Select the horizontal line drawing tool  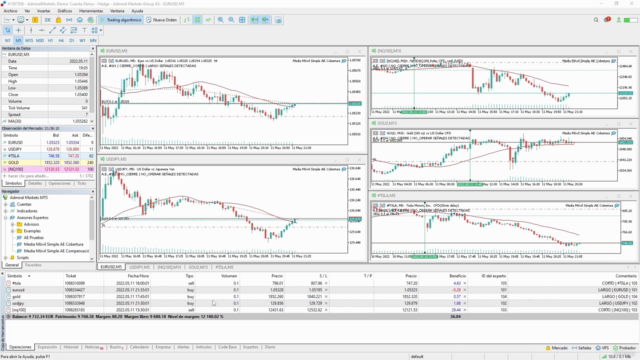[41, 30]
